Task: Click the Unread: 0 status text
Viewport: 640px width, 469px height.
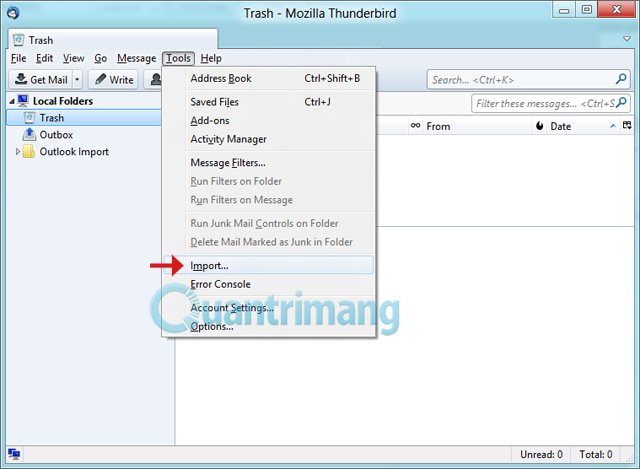Action: click(x=541, y=454)
